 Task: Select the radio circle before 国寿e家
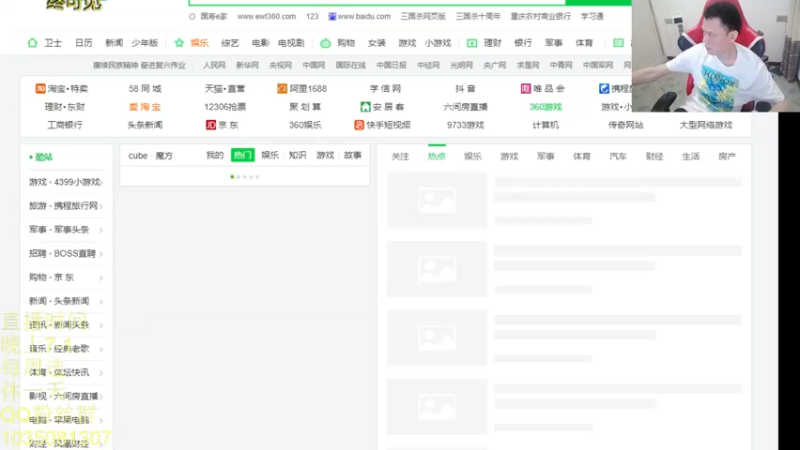point(192,17)
